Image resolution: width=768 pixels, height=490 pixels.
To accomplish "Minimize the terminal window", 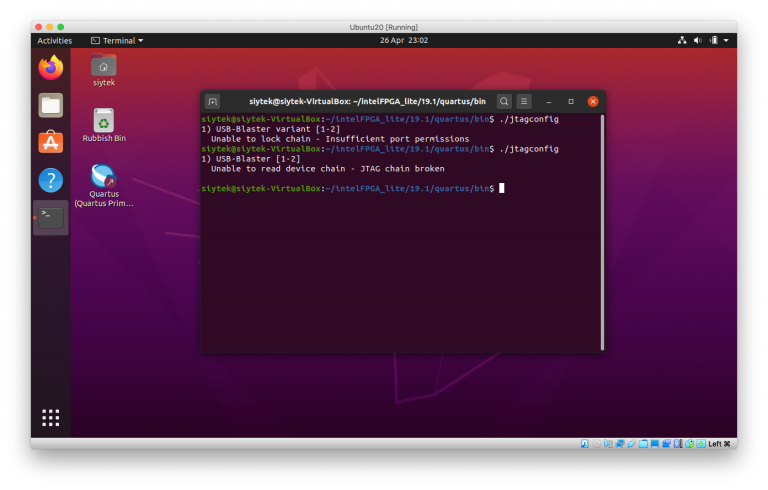I will 549,102.
